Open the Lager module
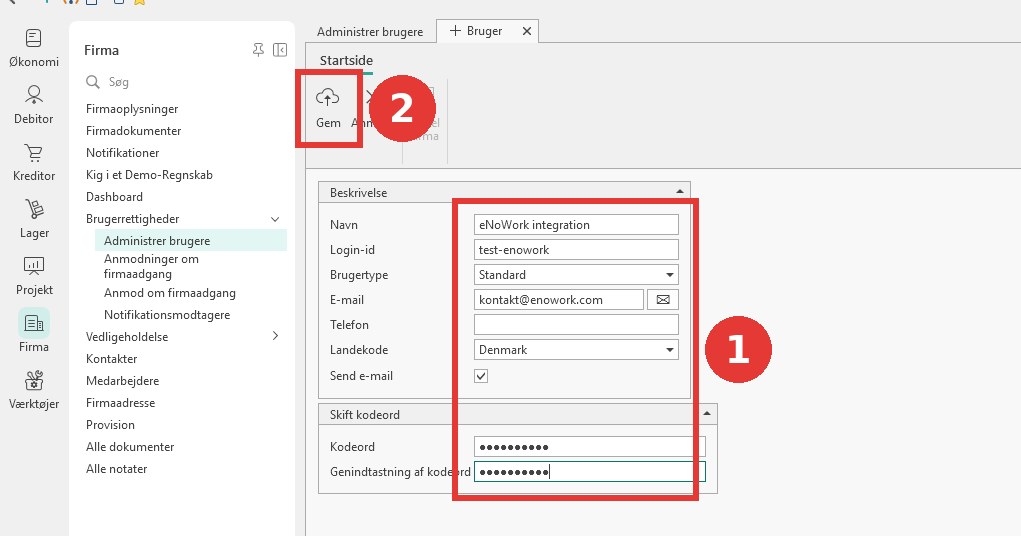 click(x=34, y=219)
